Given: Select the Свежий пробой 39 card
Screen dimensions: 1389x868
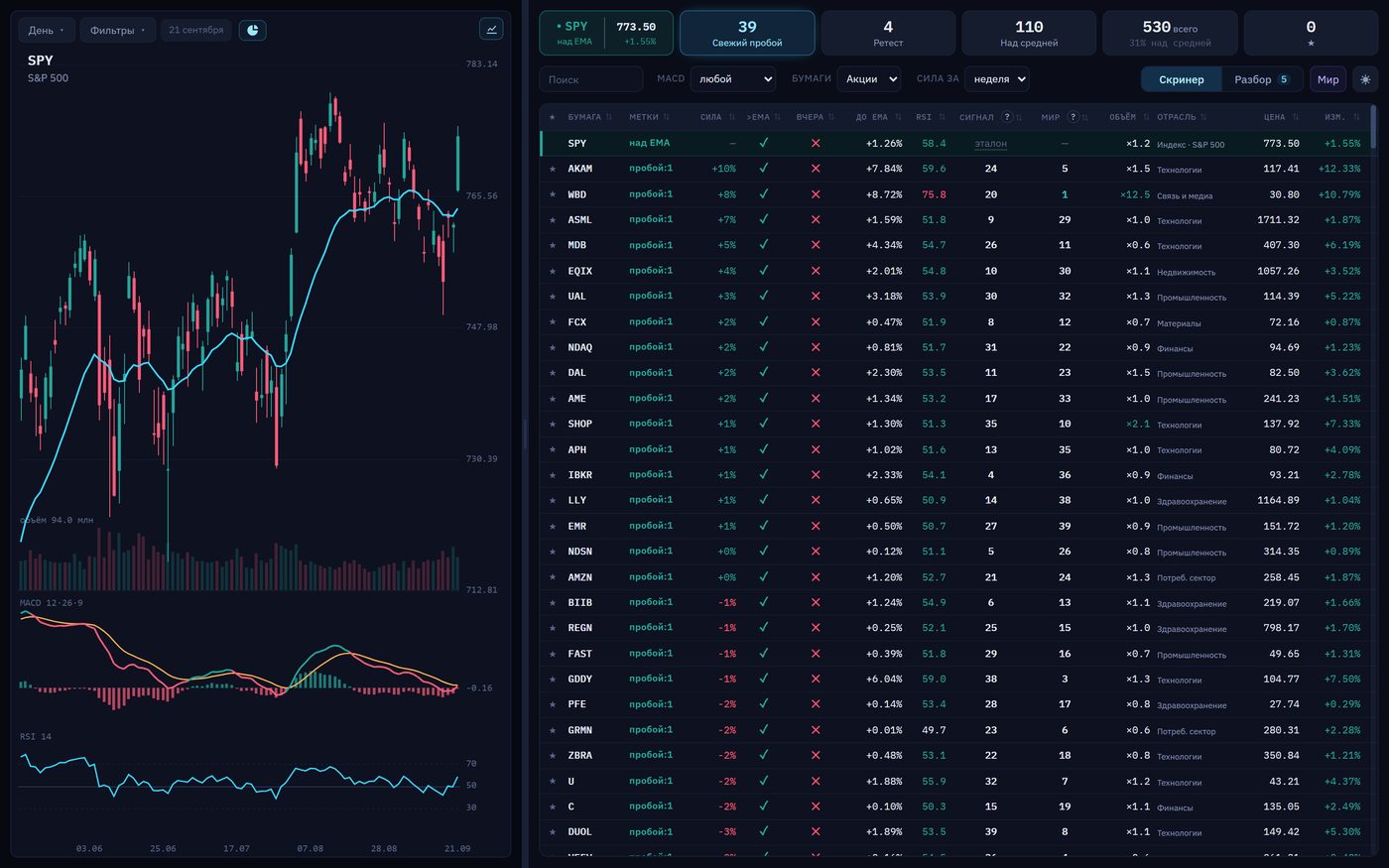Looking at the screenshot, I should coord(747,33).
